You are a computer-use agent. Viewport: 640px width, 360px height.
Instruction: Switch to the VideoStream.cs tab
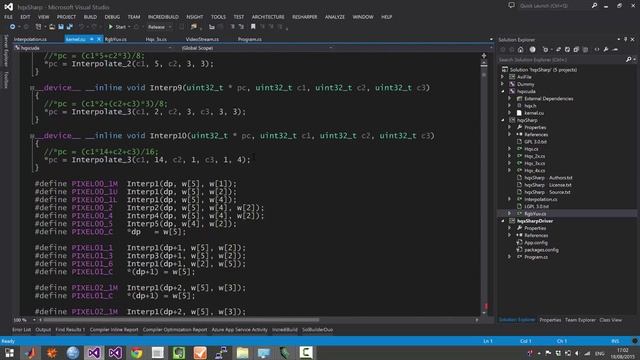tap(202, 40)
